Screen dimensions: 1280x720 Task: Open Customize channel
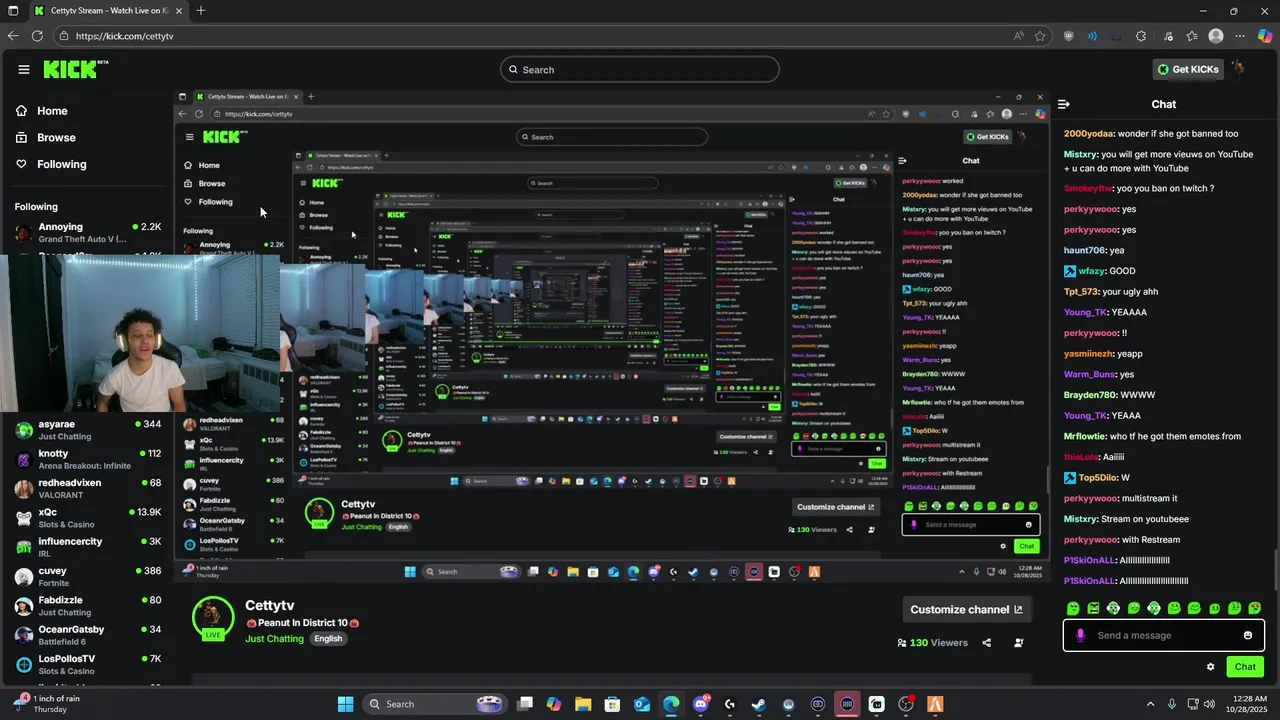point(966,609)
